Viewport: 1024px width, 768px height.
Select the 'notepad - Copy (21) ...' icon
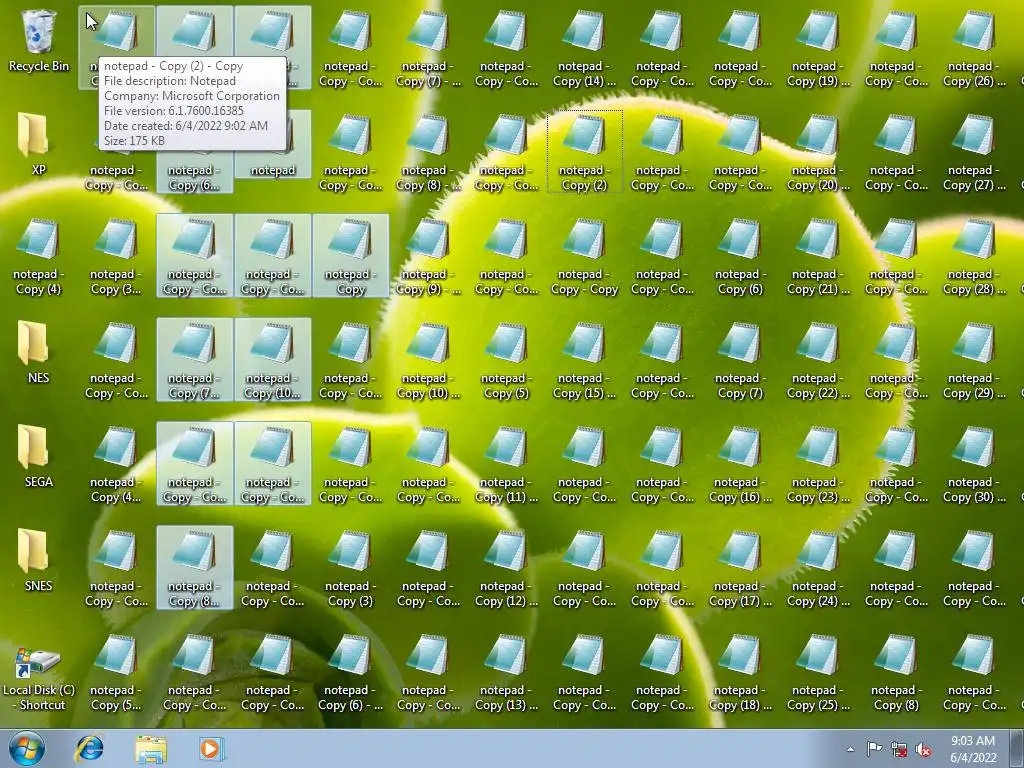[818, 256]
